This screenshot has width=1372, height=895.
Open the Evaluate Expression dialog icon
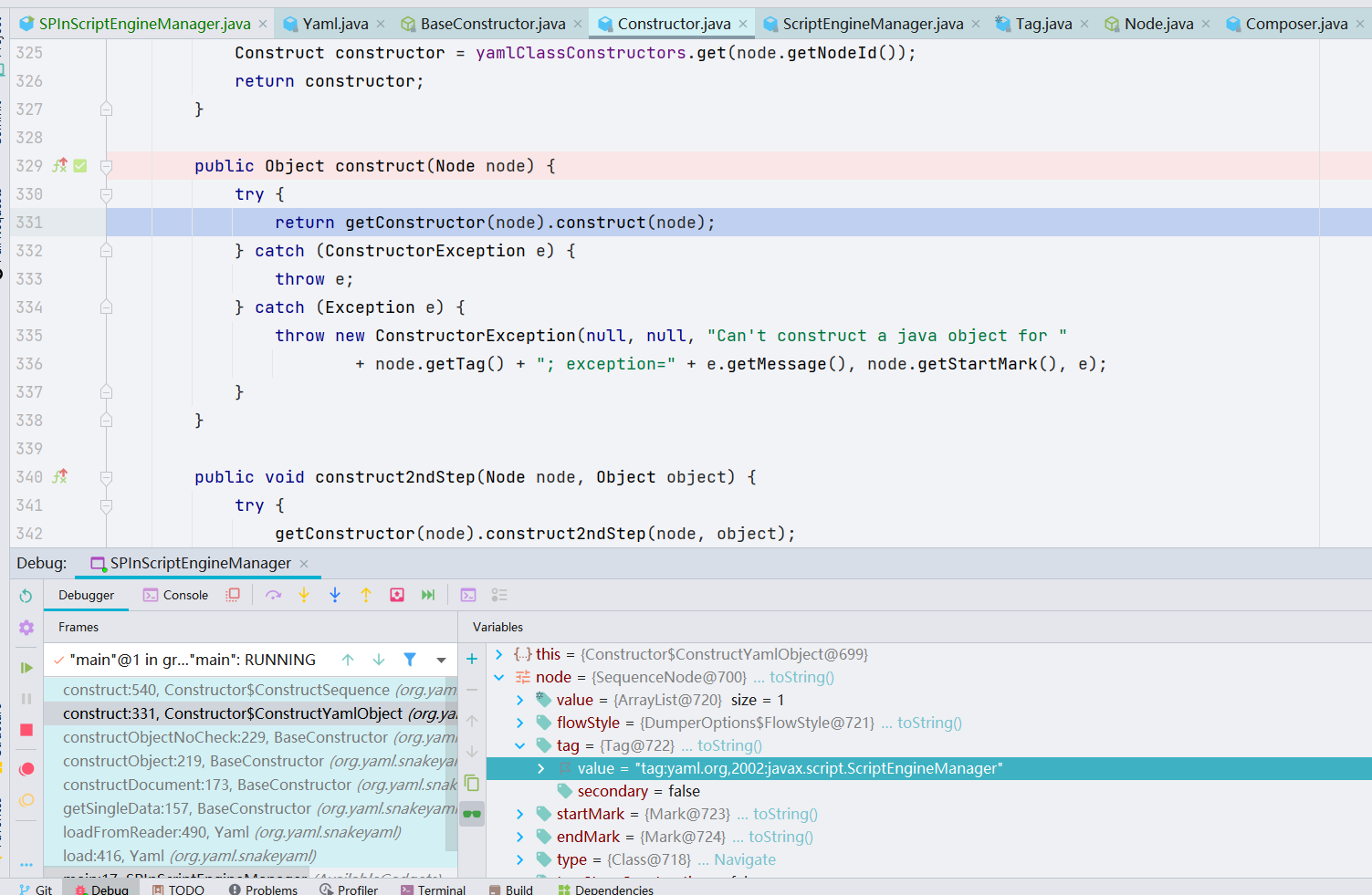pyautogui.click(x=467, y=595)
